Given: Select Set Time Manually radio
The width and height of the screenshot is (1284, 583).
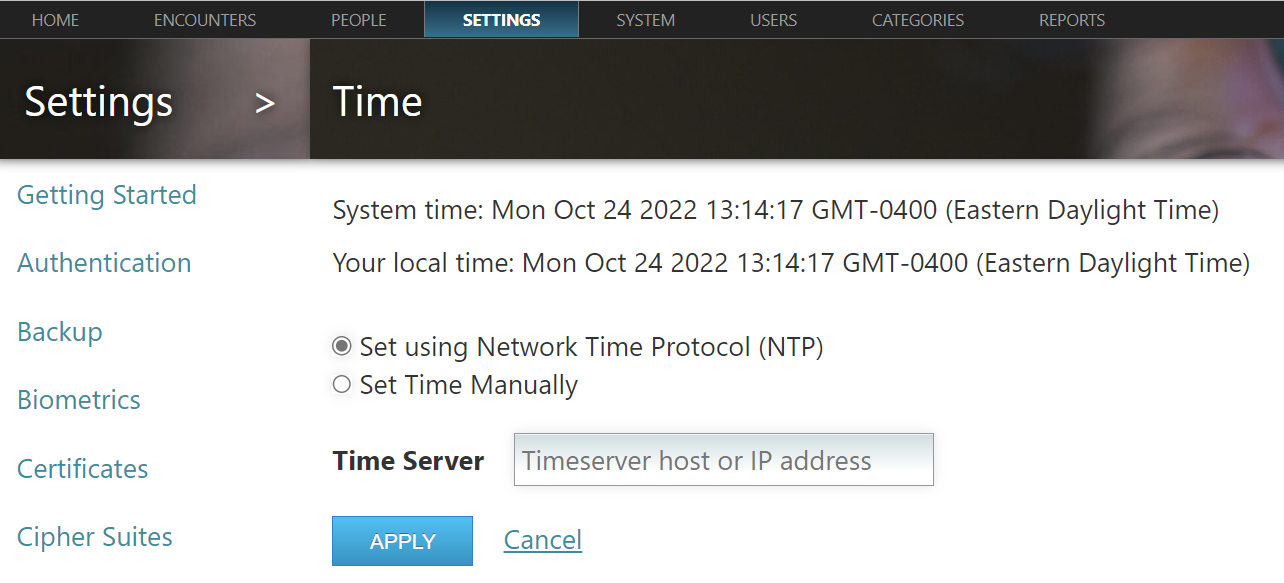Looking at the screenshot, I should coord(342,384).
